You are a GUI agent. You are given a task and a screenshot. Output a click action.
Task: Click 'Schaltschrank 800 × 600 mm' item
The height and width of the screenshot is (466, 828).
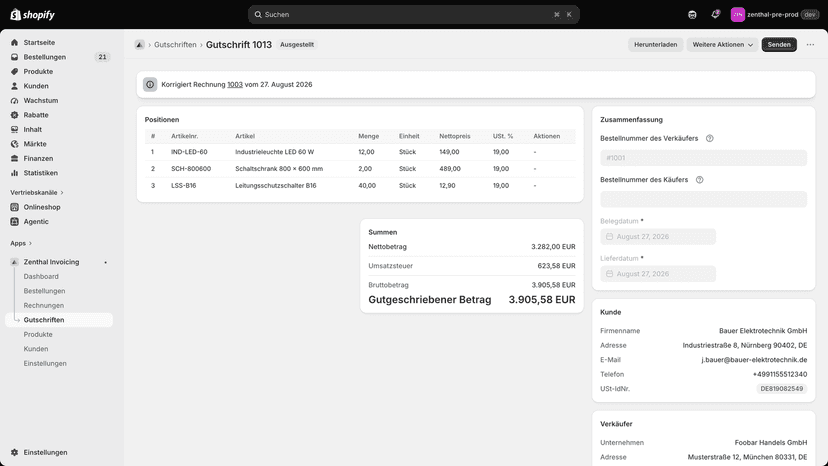click(x=279, y=169)
